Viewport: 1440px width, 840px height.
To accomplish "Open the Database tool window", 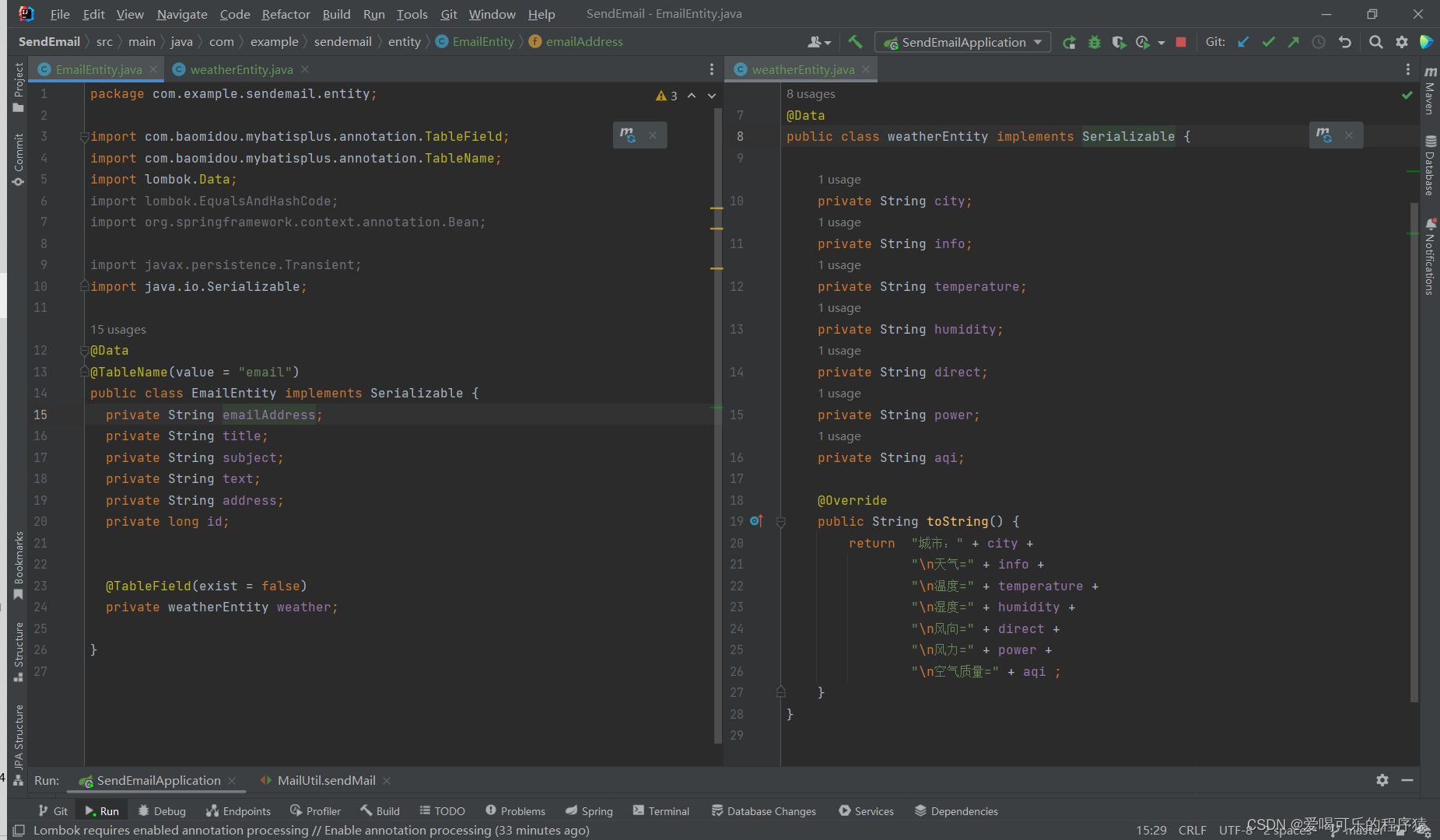I will (1430, 165).
